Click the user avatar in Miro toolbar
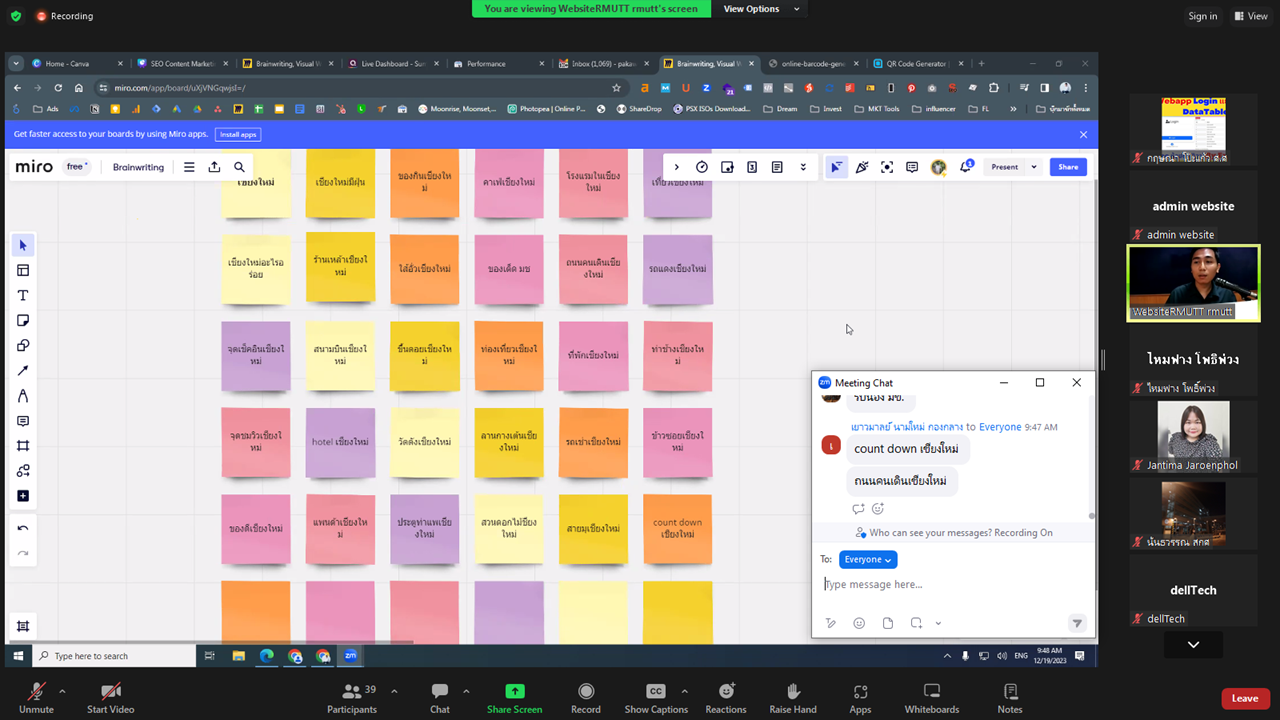Viewport: 1280px width, 720px height. [938, 167]
